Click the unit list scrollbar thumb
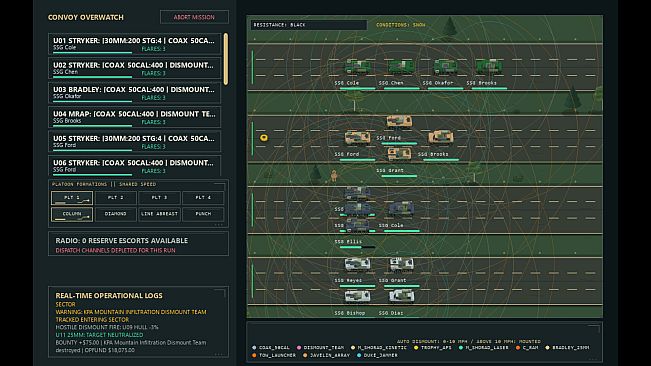The height and width of the screenshot is (366, 651). pyautogui.click(x=226, y=59)
